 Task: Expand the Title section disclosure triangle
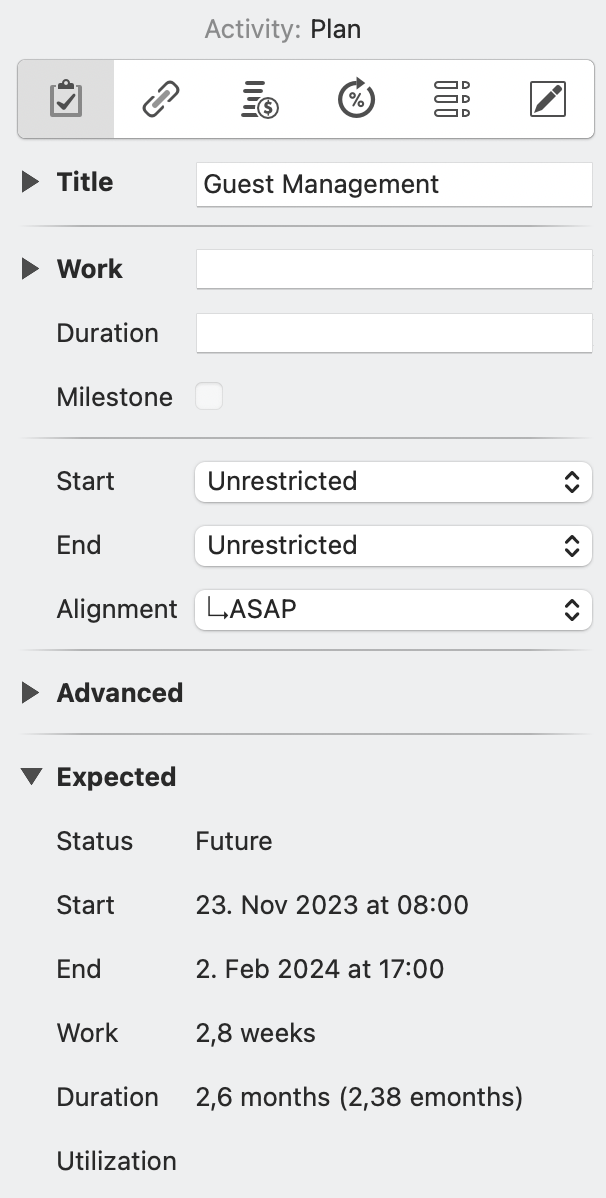[x=29, y=181]
